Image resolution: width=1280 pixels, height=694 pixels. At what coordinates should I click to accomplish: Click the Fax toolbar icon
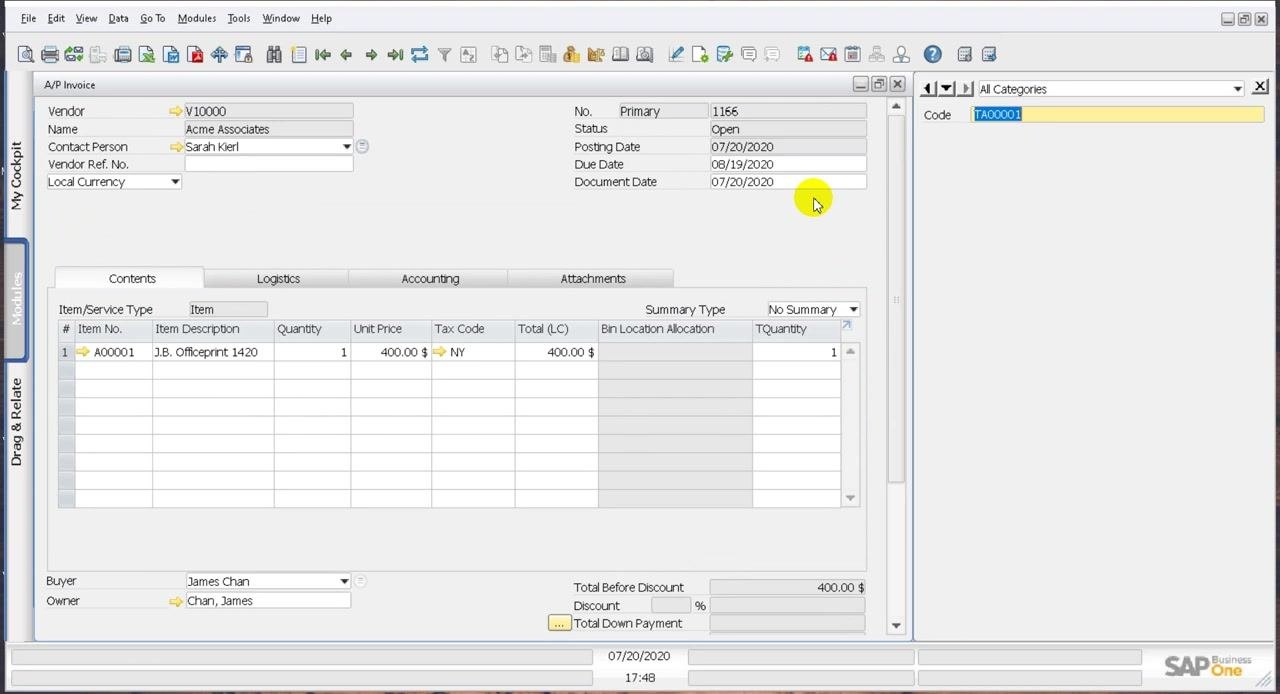point(122,55)
